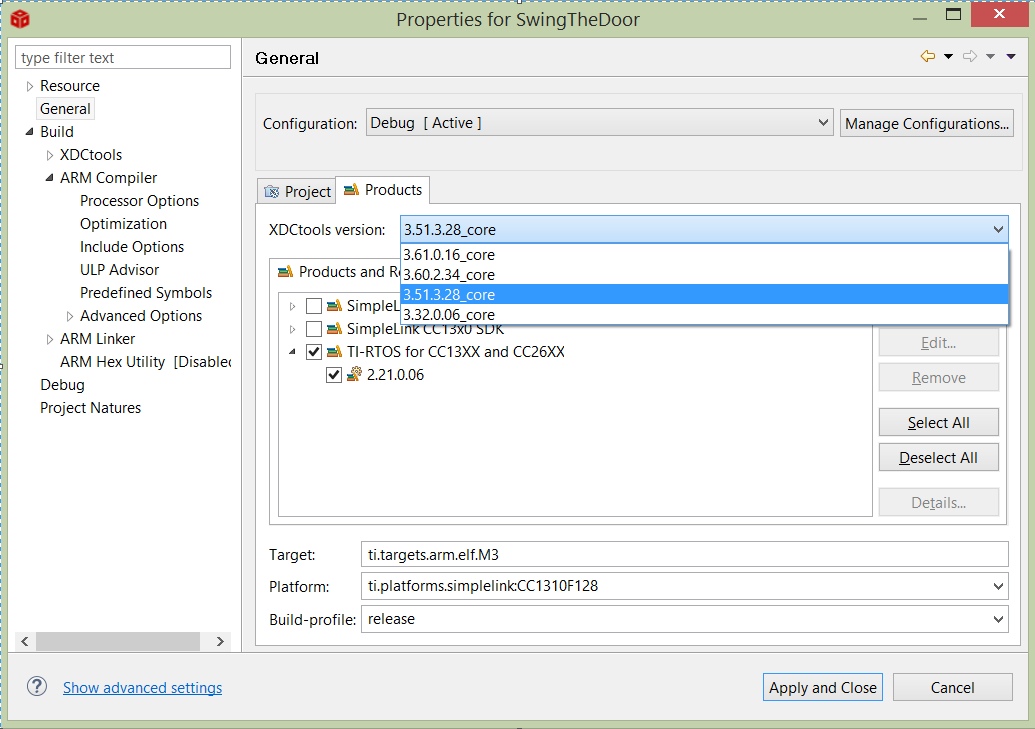Switch to the Project tab

297,191
